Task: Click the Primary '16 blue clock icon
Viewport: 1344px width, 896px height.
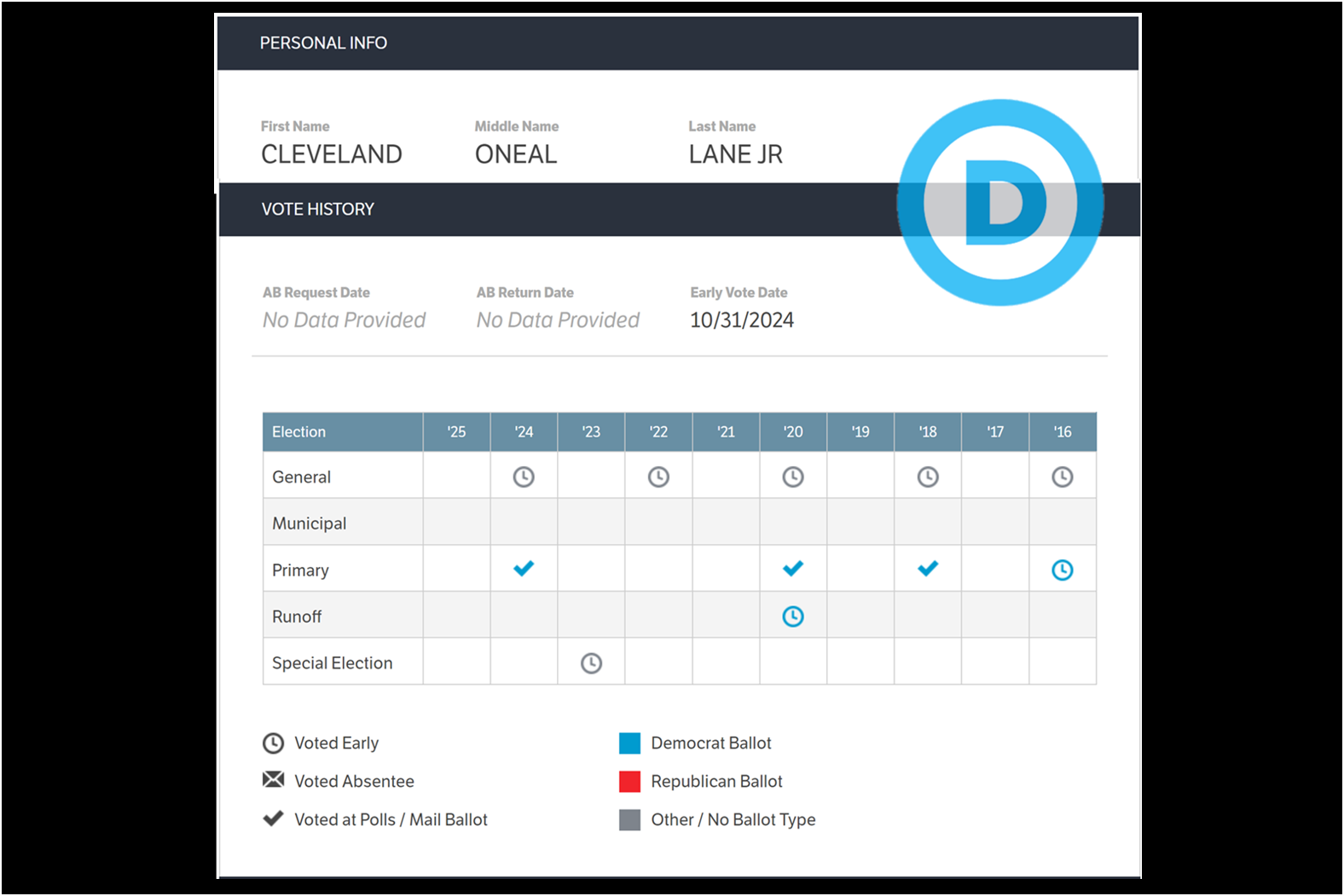Action: click(1063, 569)
